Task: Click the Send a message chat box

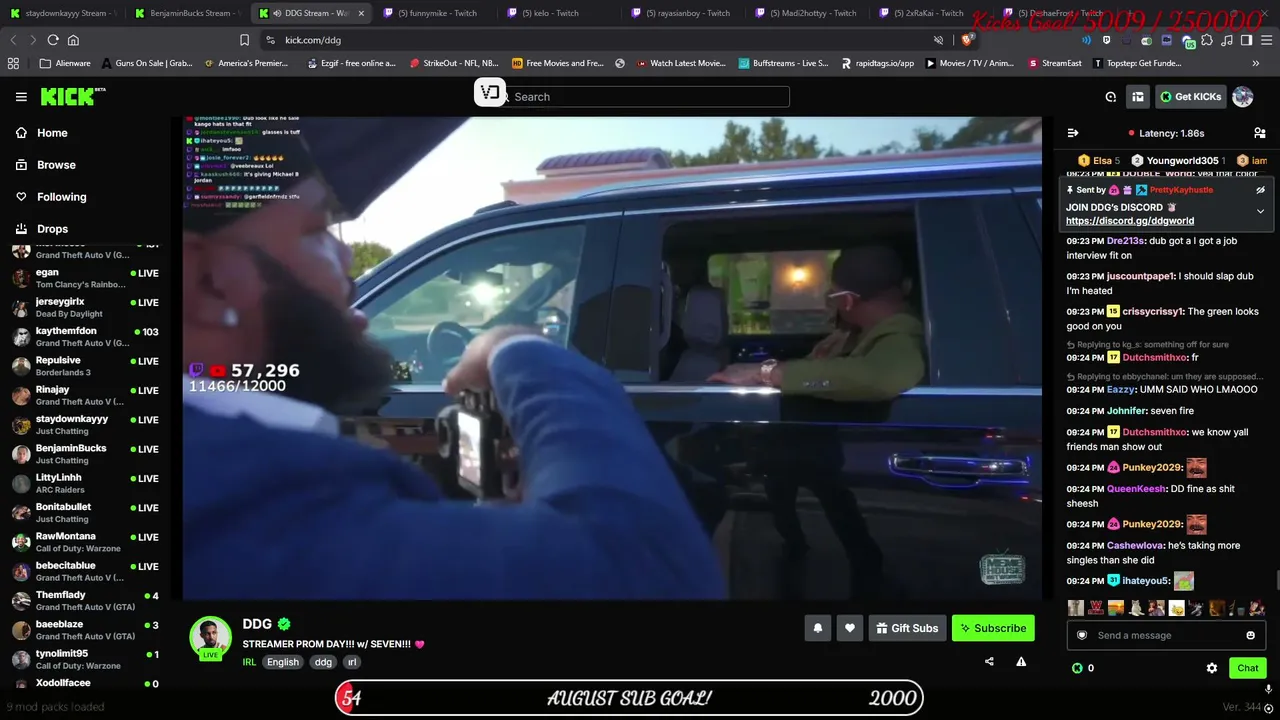Action: click(1165, 635)
